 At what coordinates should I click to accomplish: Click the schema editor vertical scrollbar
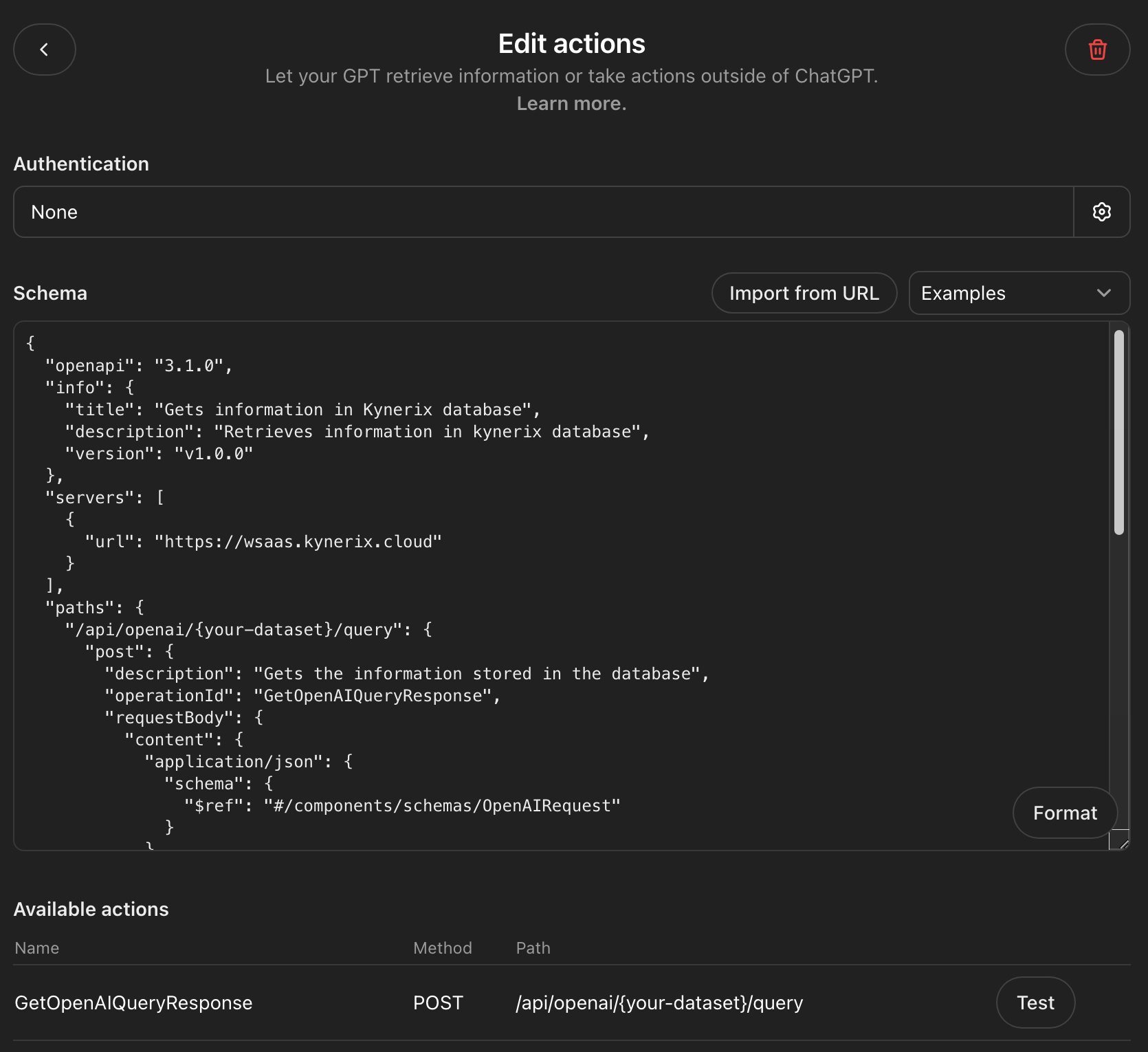(x=1119, y=432)
